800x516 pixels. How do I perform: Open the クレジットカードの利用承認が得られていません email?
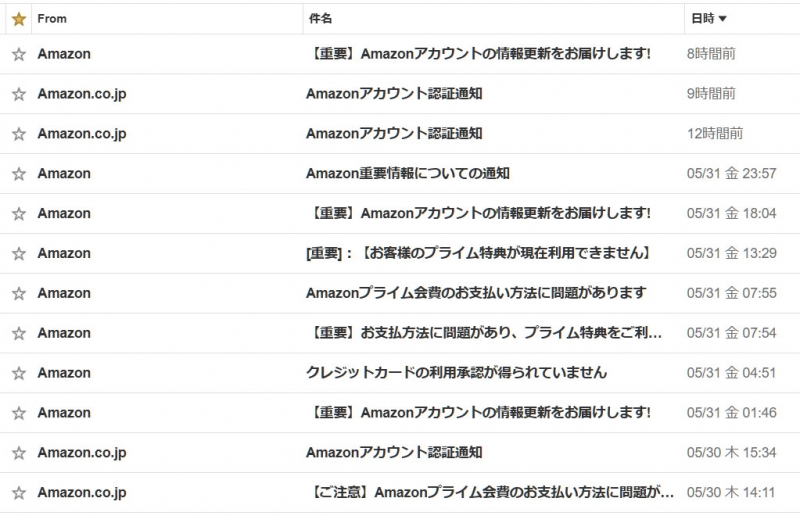(456, 373)
